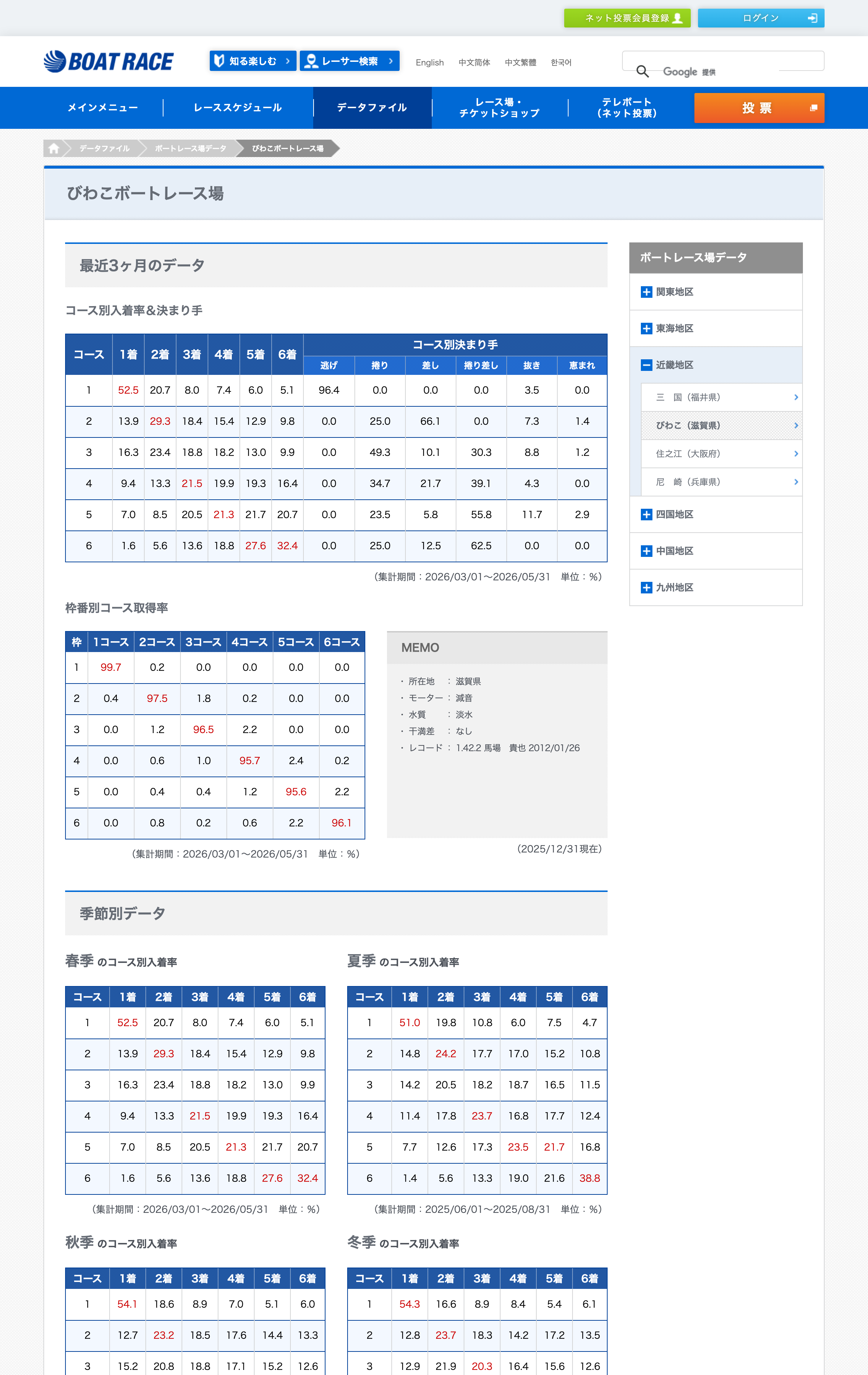This screenshot has height=1375, width=868.
Task: Switch language to 中文简体
Action: pos(474,63)
